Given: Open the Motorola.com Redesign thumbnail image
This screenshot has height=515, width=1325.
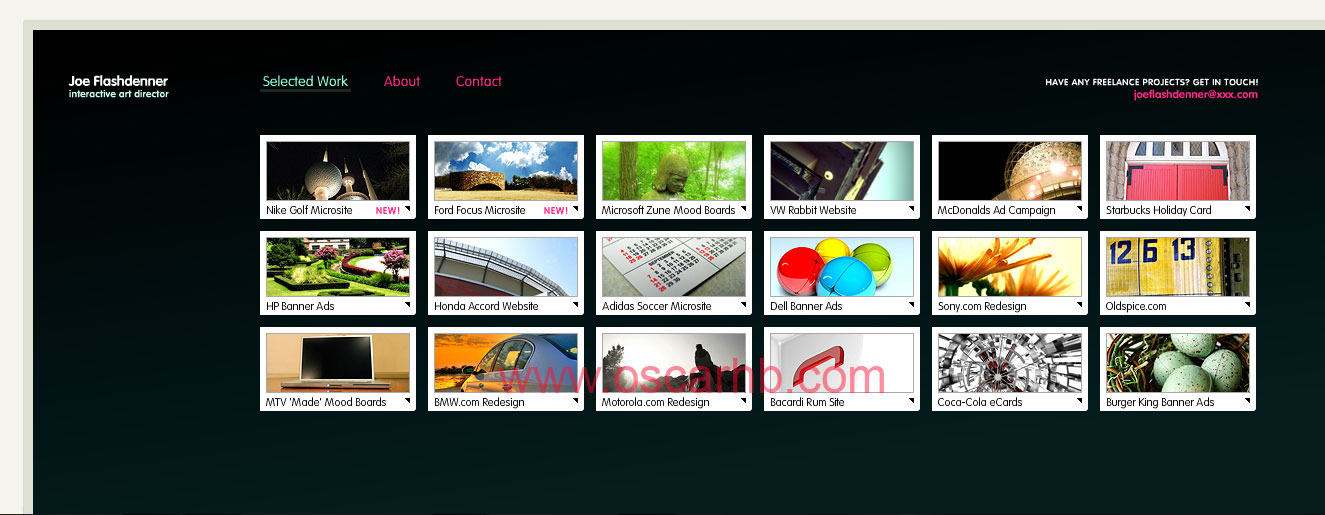Looking at the screenshot, I should point(674,363).
